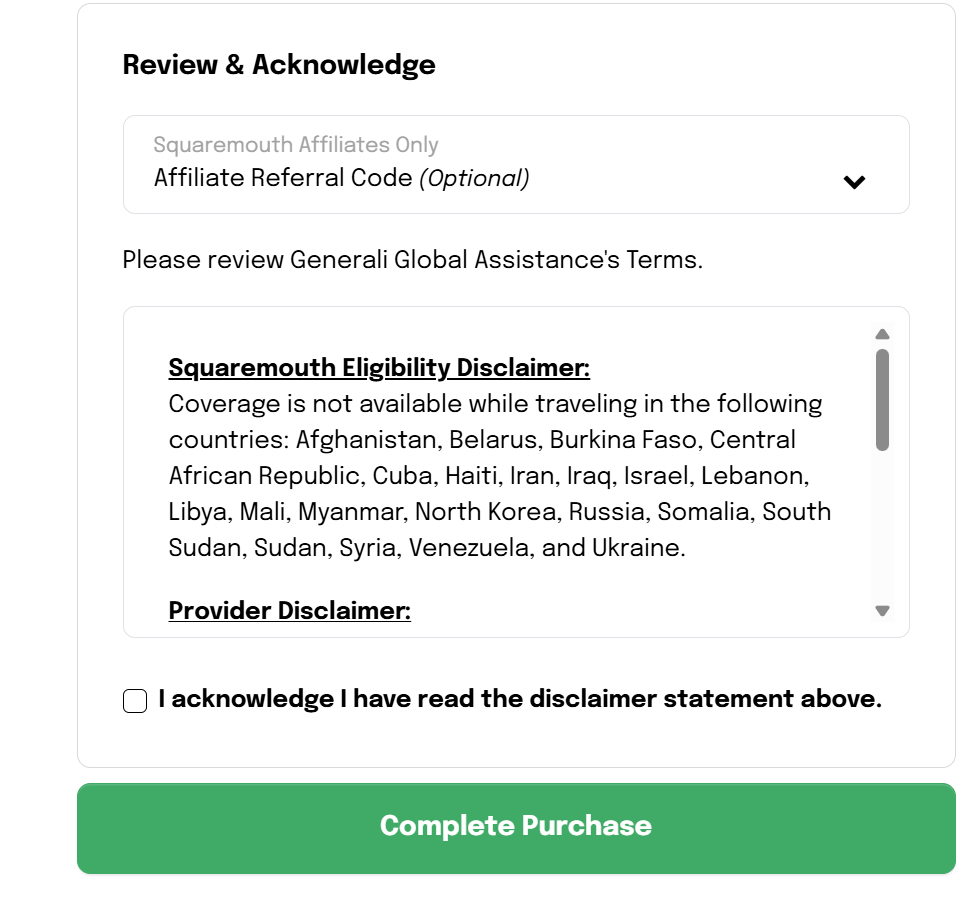Click the Provider Disclaimer heading
959x902 pixels.
(290, 610)
